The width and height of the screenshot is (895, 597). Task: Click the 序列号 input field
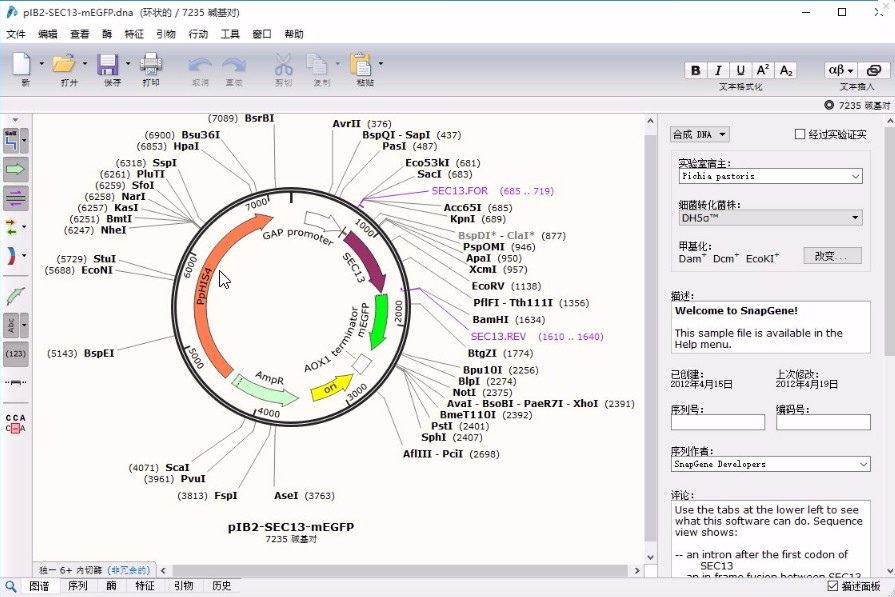717,423
